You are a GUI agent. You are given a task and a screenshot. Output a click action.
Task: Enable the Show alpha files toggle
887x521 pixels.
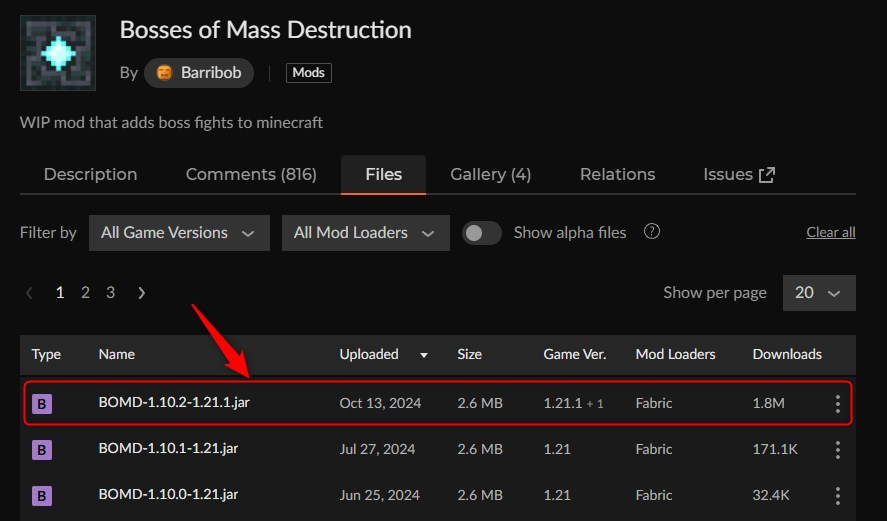click(x=482, y=232)
